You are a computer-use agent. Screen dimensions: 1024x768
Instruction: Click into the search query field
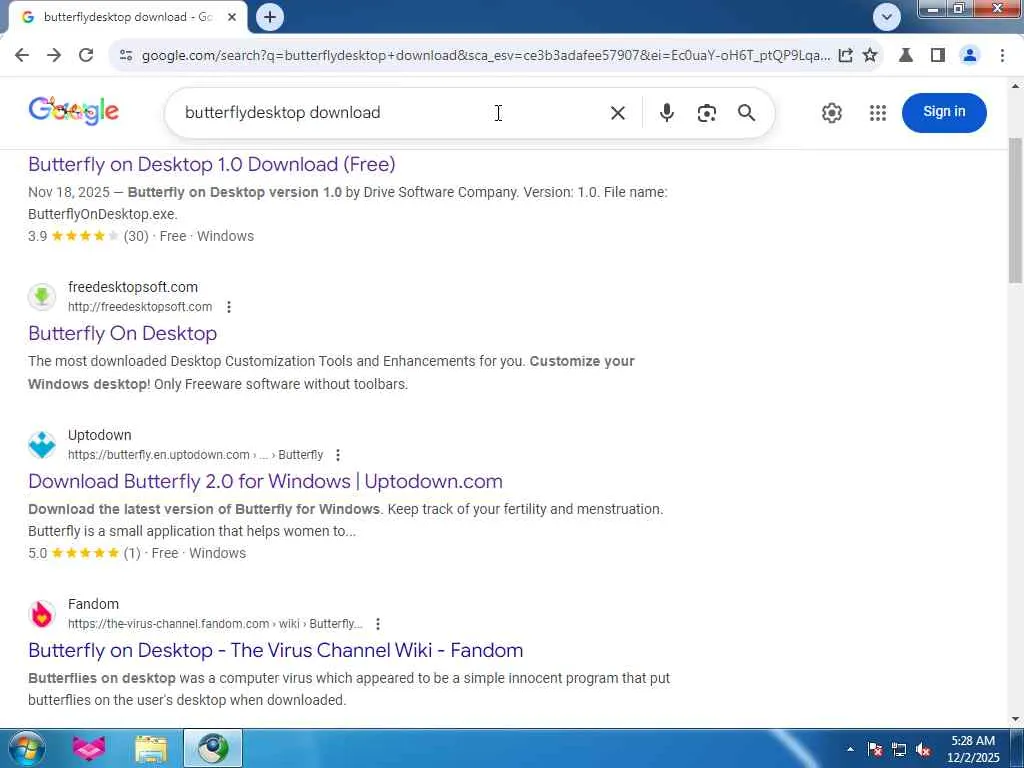pyautogui.click(x=392, y=113)
